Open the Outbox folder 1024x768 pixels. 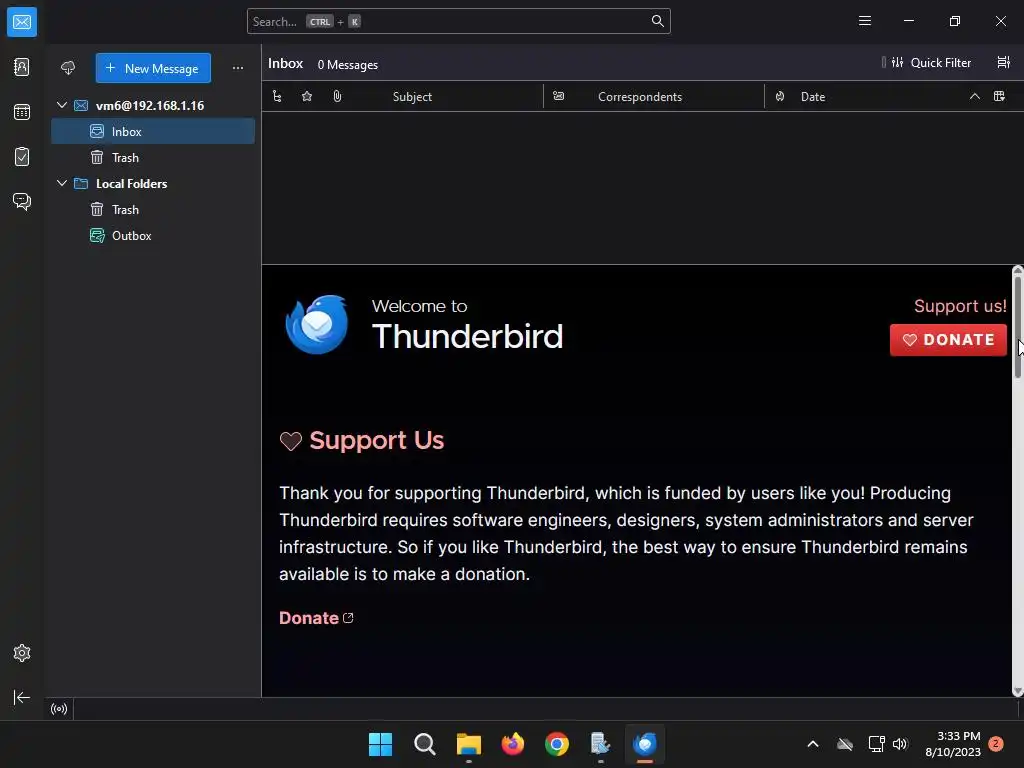pyautogui.click(x=153, y=236)
